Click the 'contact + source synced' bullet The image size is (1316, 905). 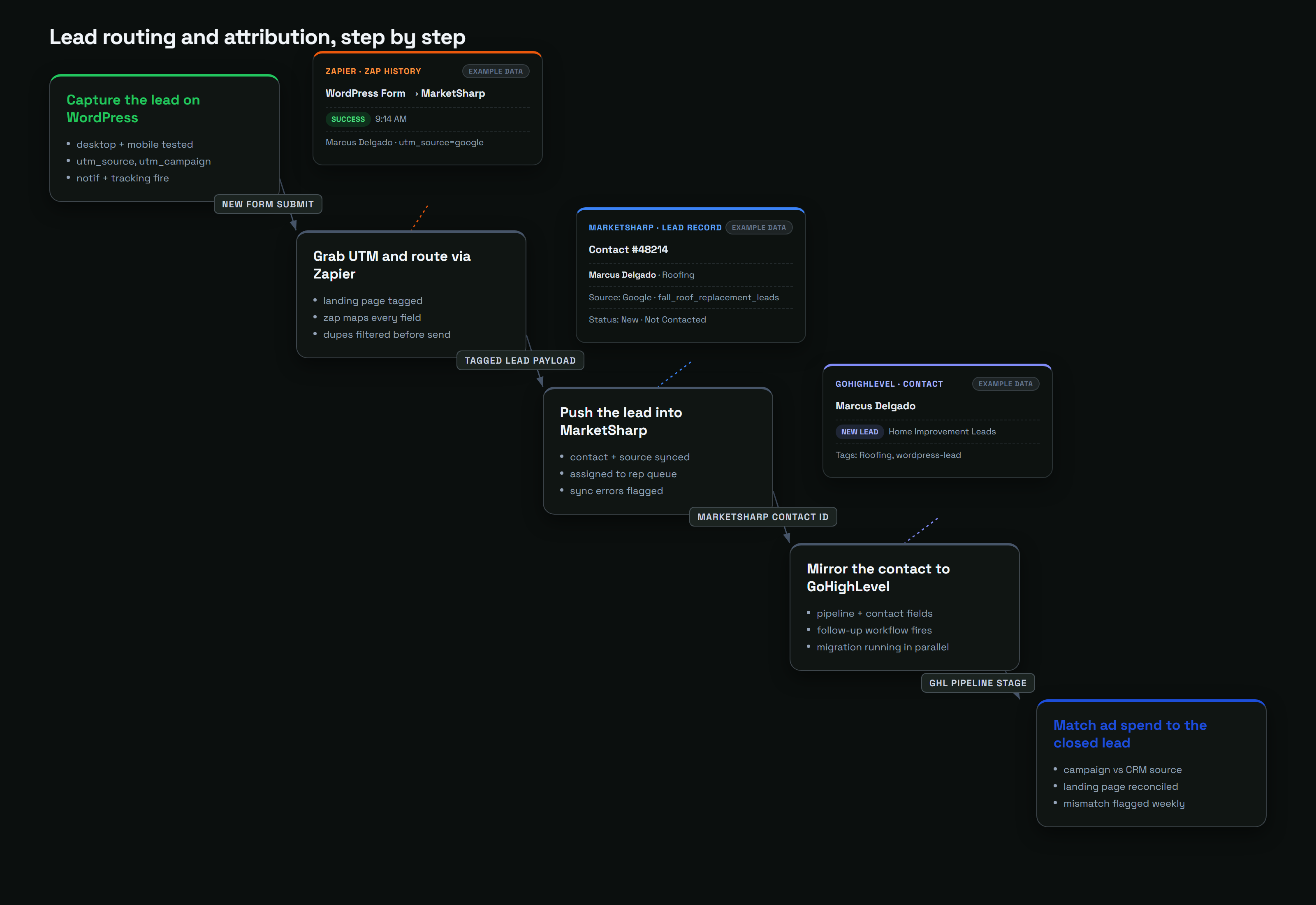[x=630, y=457]
